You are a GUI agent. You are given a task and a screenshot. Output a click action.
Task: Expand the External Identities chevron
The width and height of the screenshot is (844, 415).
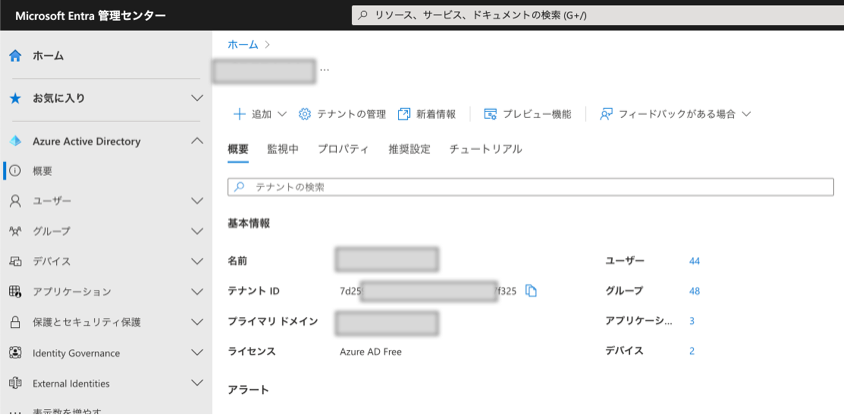pyautogui.click(x=198, y=383)
